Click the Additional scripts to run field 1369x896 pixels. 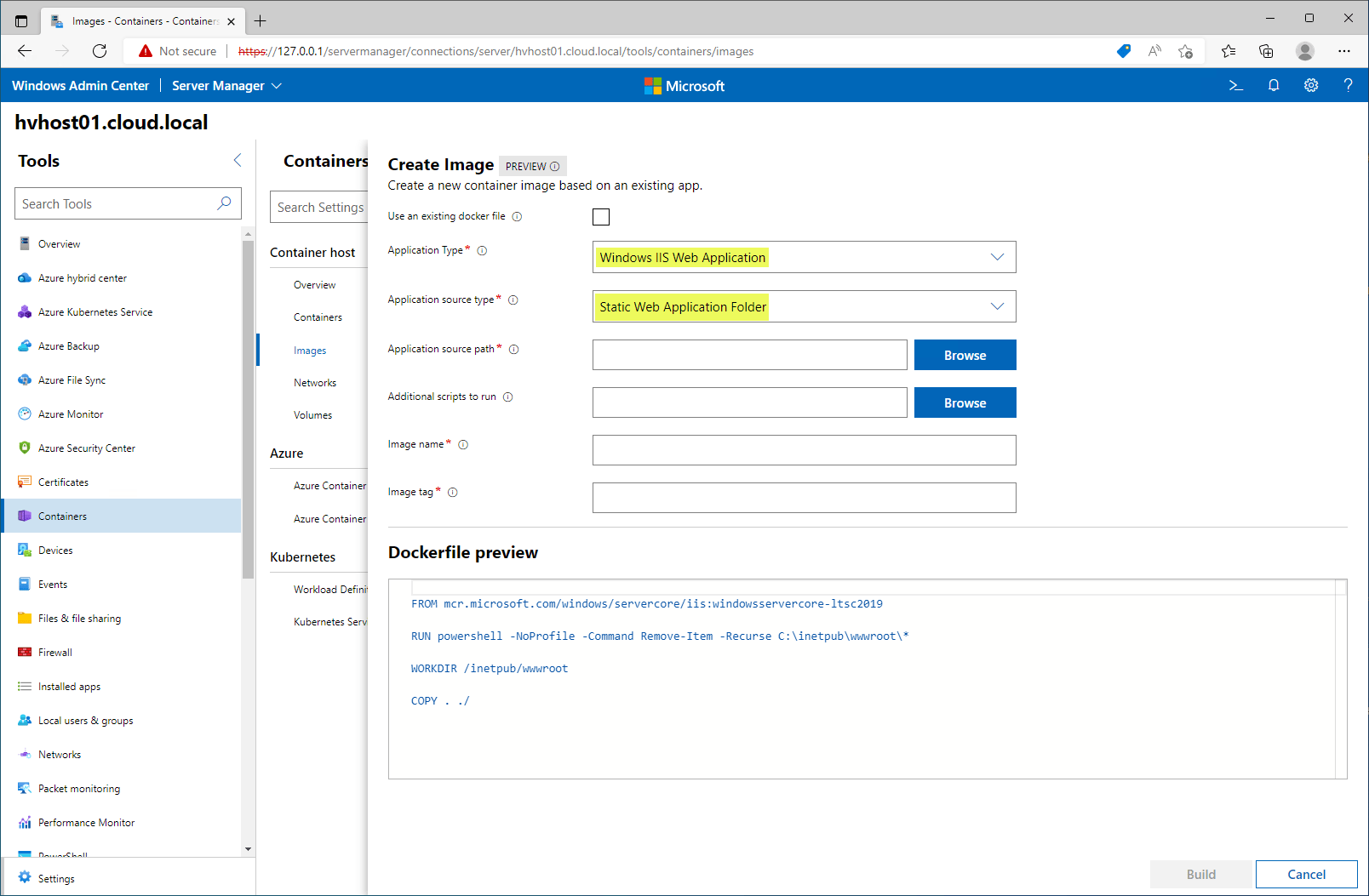coord(750,402)
